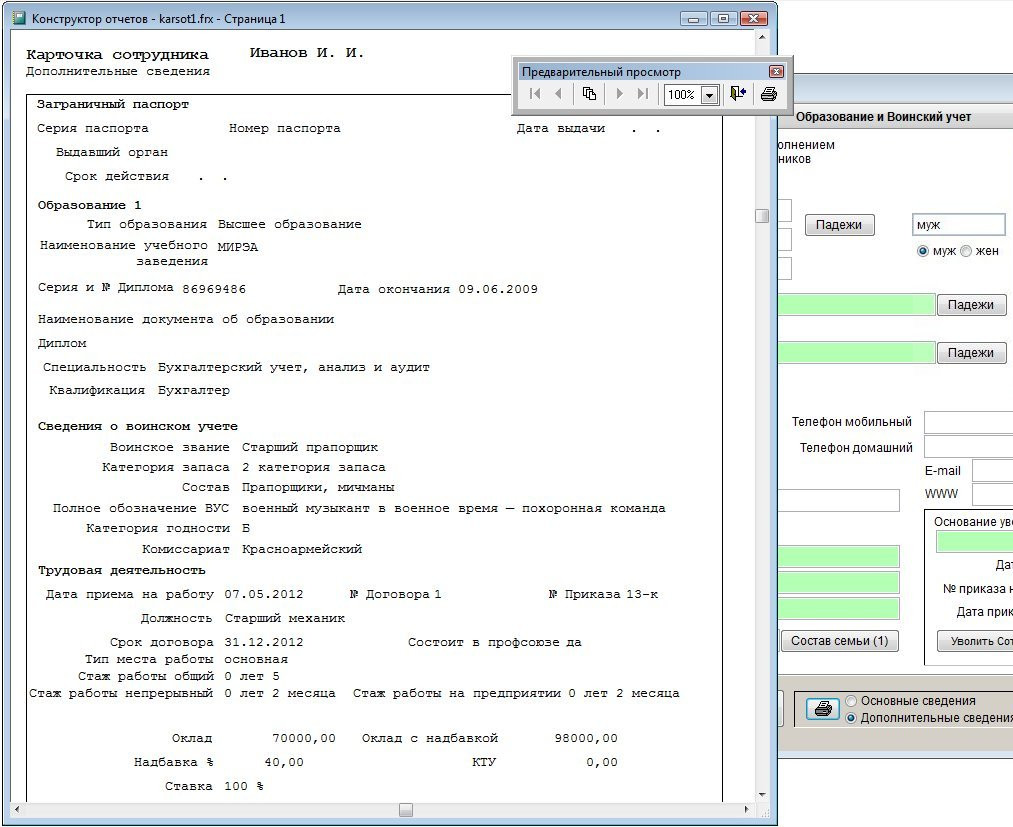Click the previous page arrow
The image size is (1013, 827).
[558, 94]
